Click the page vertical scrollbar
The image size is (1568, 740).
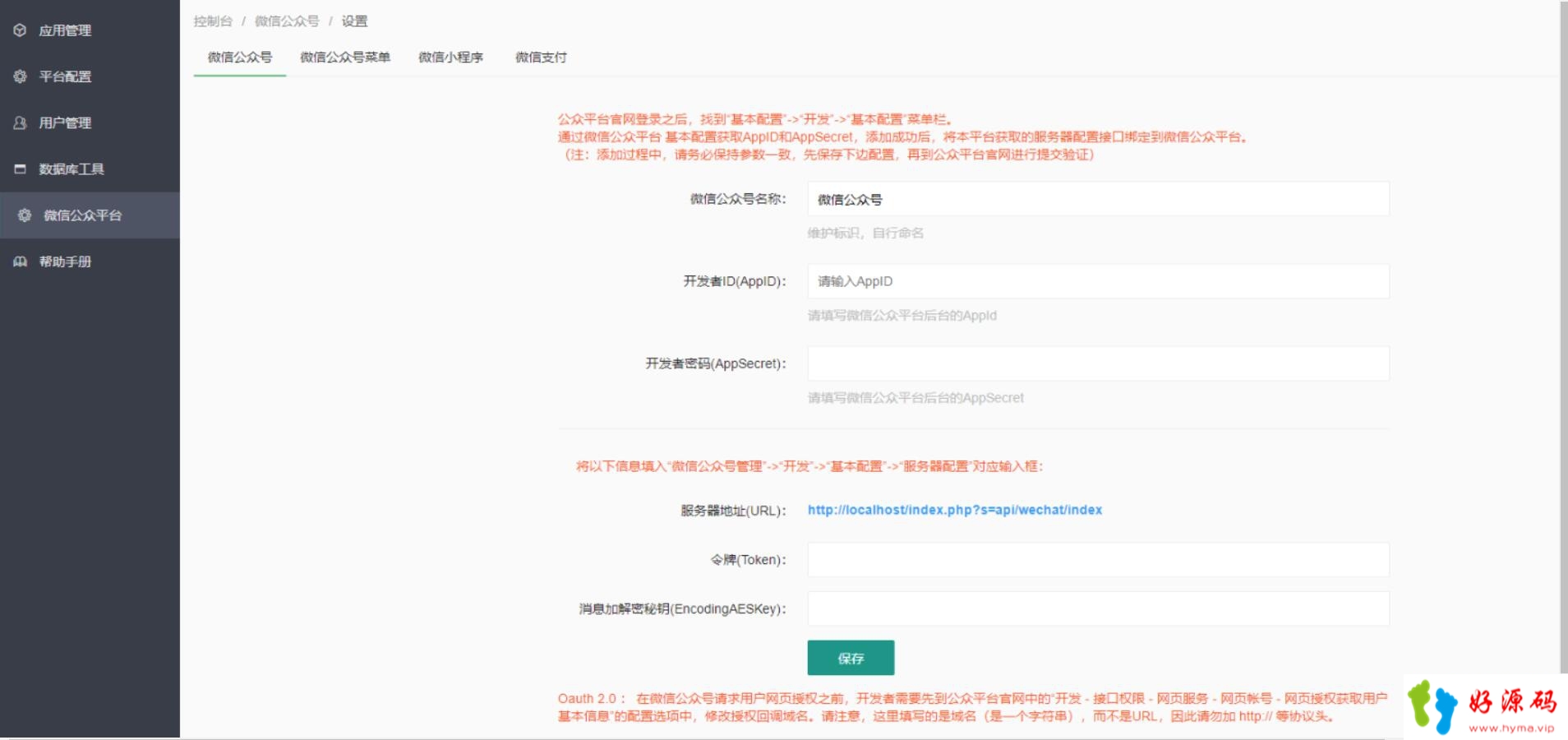coord(1563,337)
